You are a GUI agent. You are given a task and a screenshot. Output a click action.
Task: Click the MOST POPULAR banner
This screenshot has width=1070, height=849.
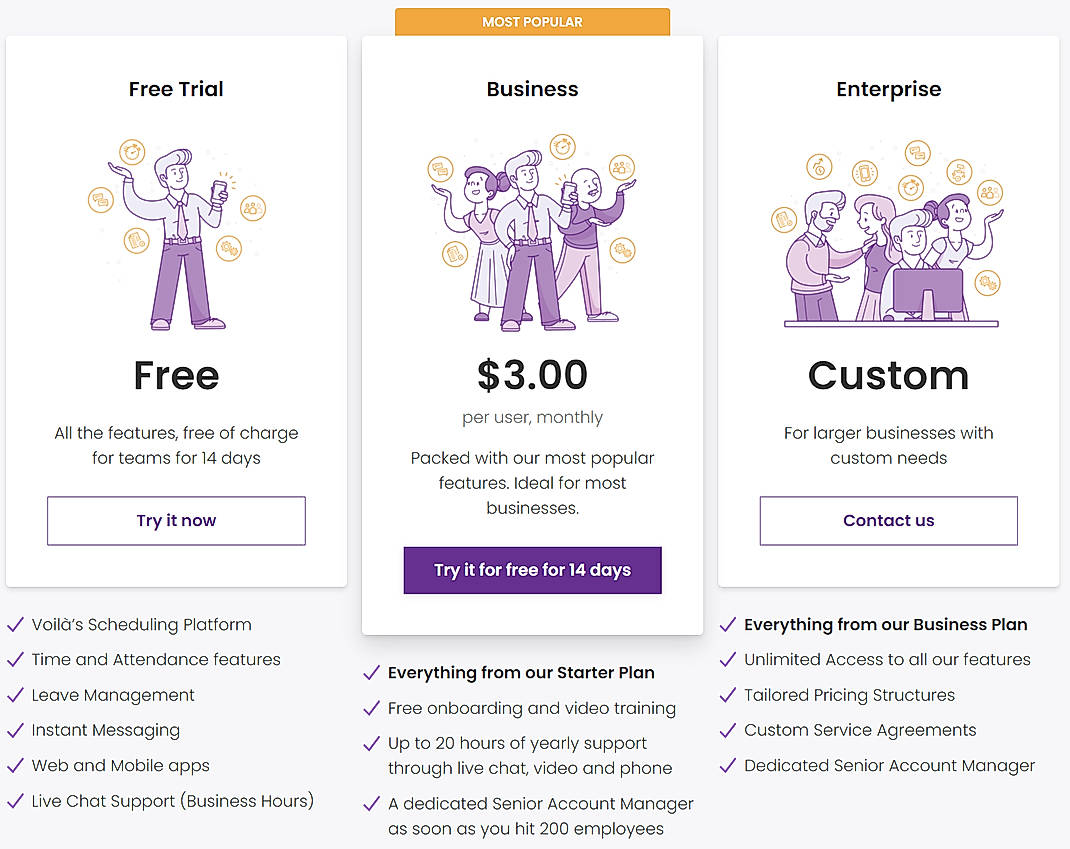pyautogui.click(x=532, y=21)
